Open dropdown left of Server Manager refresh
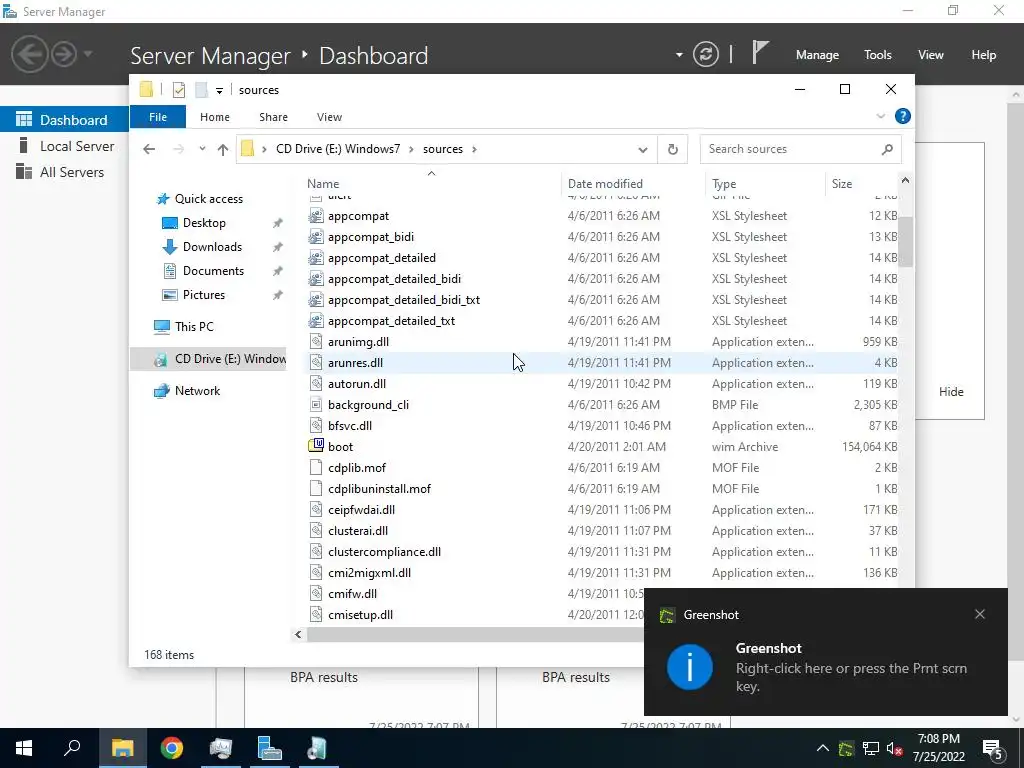Screen dimensions: 1024x768 [679, 55]
